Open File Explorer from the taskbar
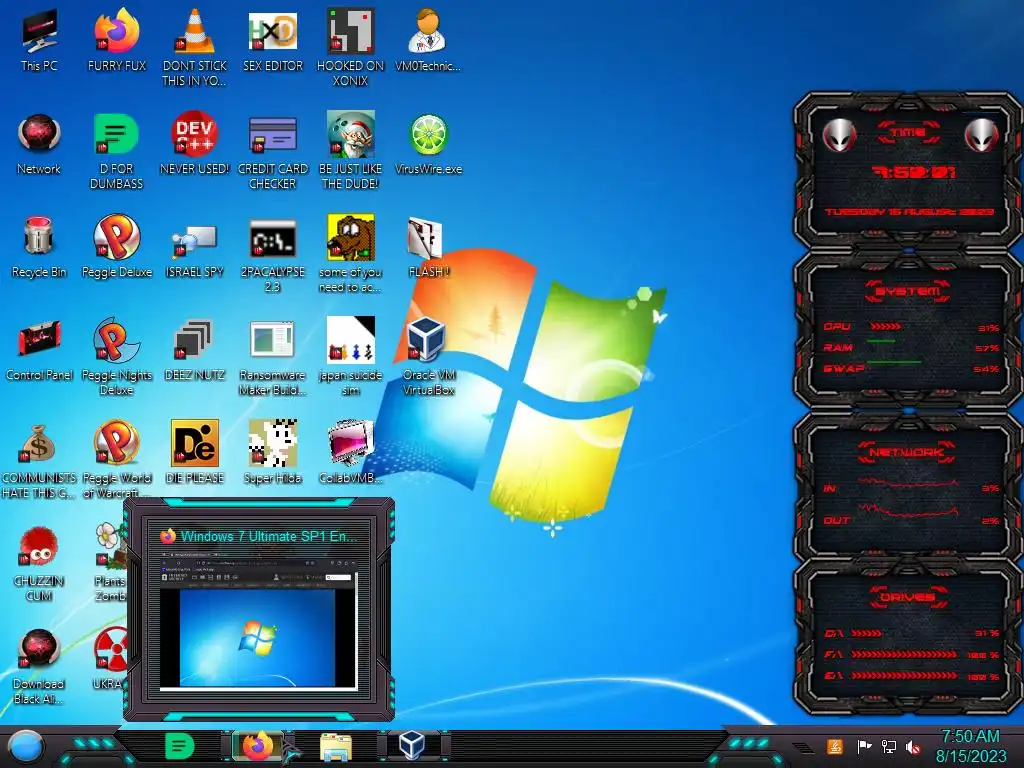The width and height of the screenshot is (1024, 768). (336, 746)
